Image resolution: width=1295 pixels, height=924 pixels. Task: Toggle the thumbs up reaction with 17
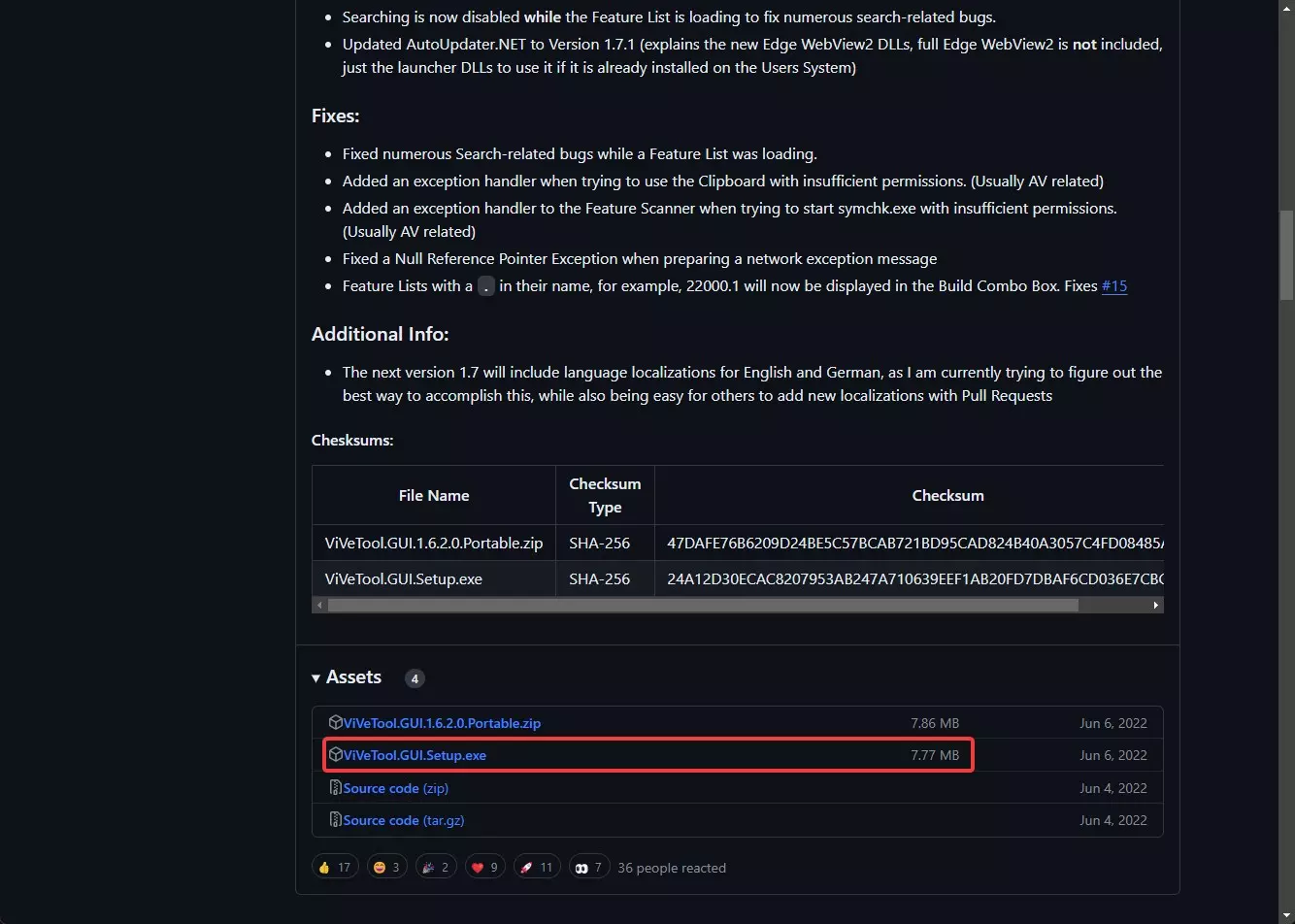click(335, 867)
